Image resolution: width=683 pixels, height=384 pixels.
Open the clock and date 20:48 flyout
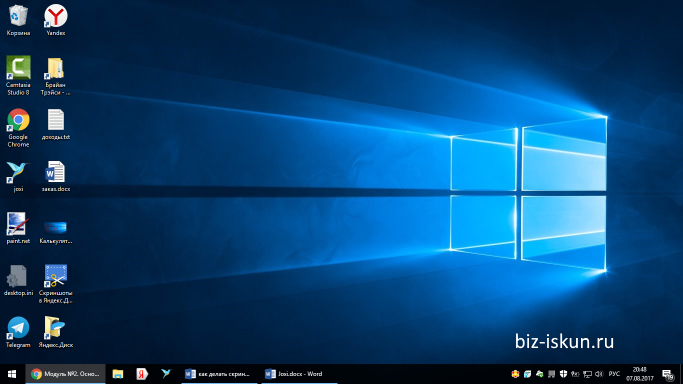pos(639,374)
